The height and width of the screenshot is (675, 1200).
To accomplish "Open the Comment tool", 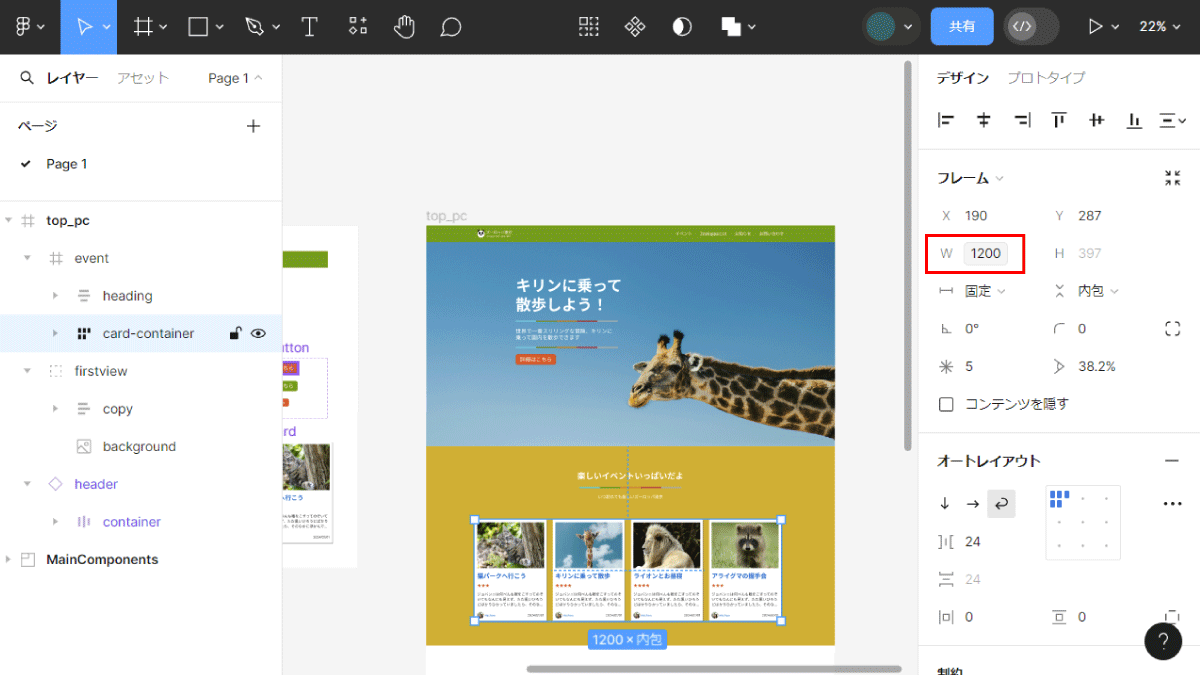I will point(451,27).
